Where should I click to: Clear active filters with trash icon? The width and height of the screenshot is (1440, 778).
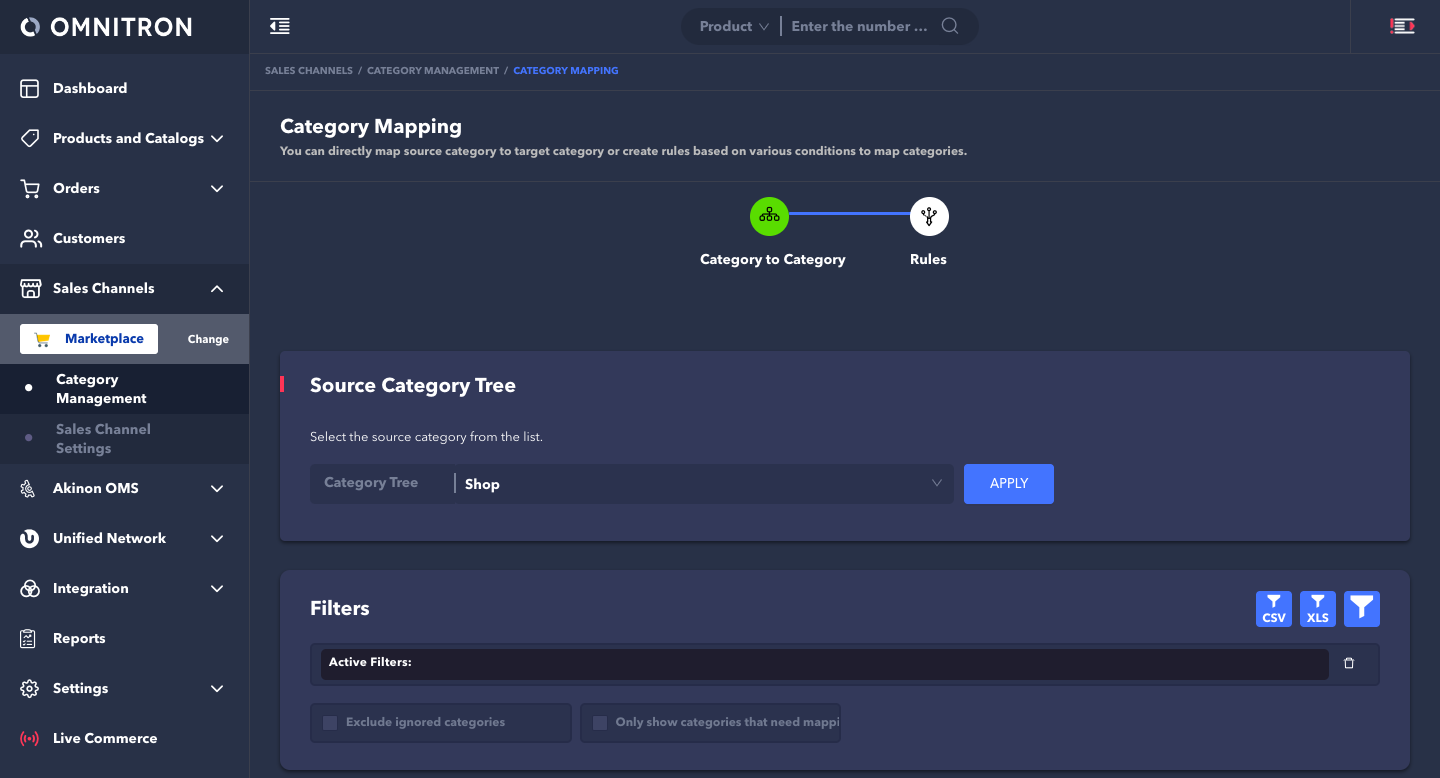1348,663
